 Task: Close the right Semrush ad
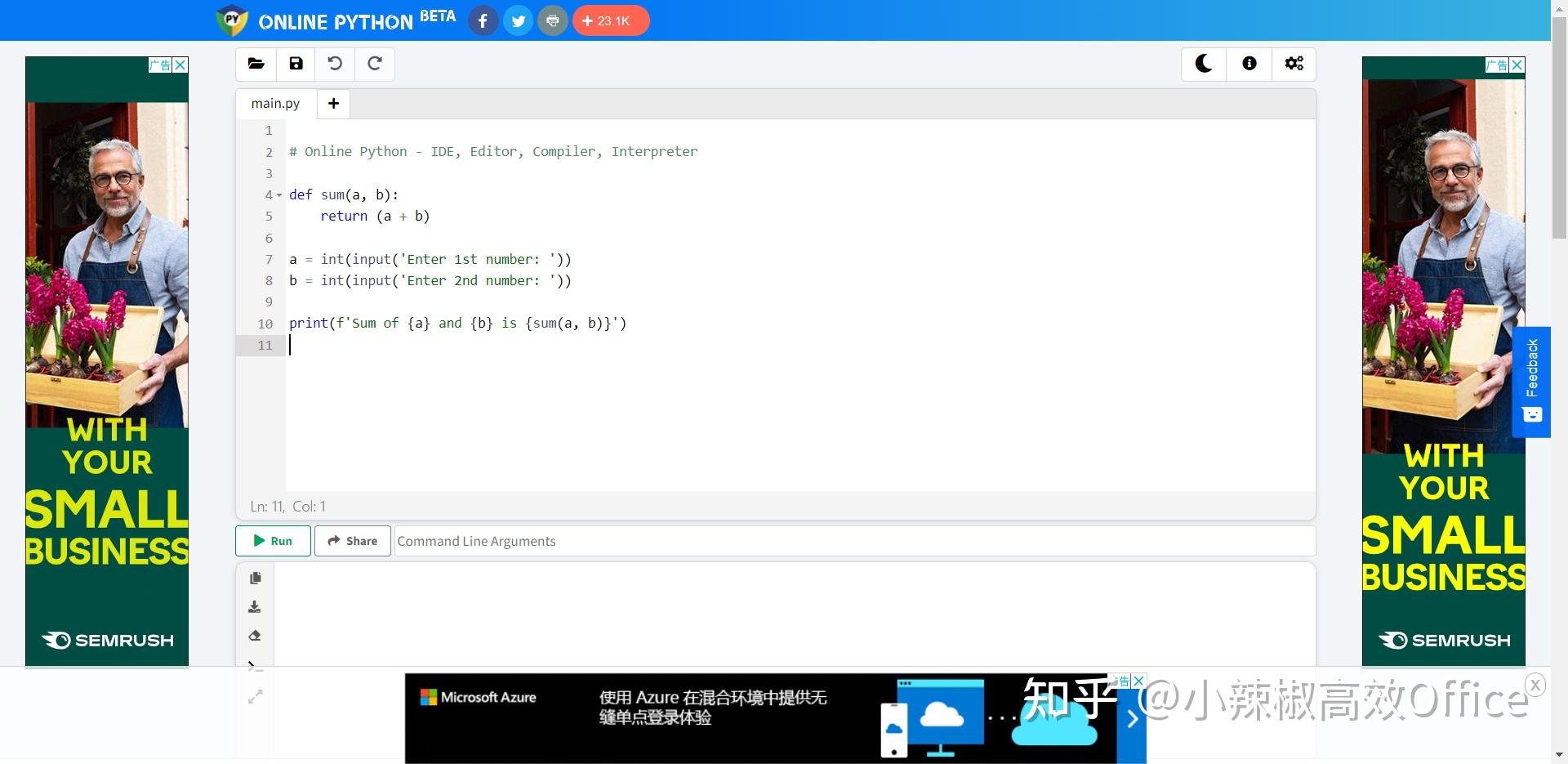[x=1517, y=65]
